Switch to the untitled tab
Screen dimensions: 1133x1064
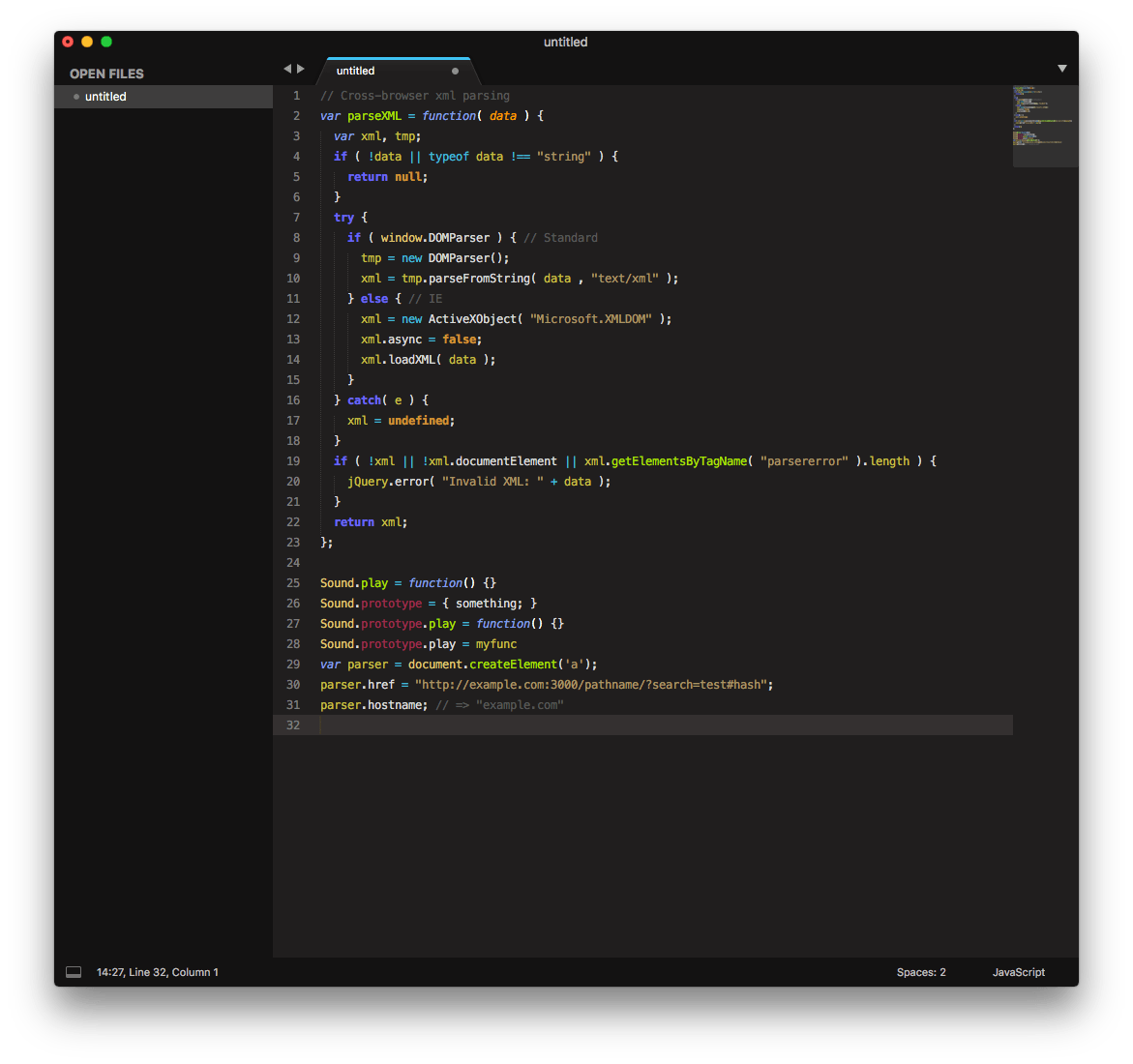pos(355,71)
